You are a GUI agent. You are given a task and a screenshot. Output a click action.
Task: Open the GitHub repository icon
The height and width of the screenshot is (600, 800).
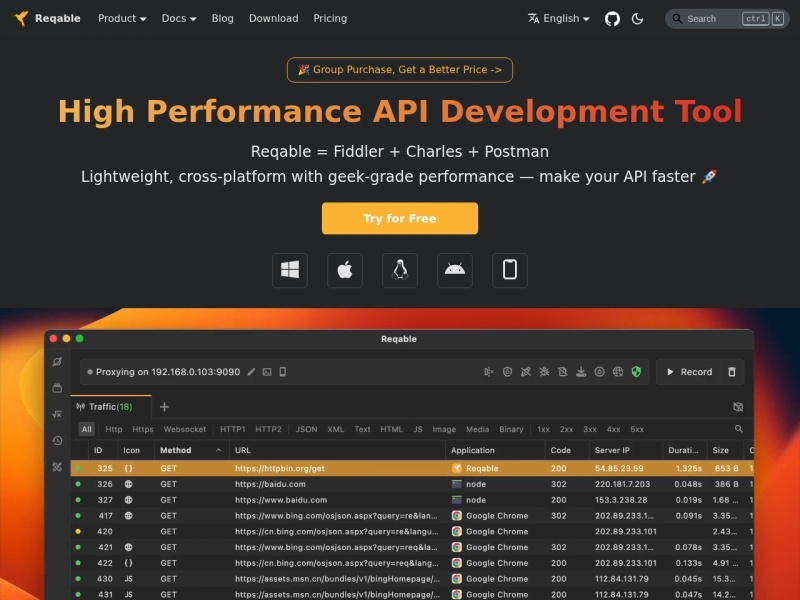[612, 19]
